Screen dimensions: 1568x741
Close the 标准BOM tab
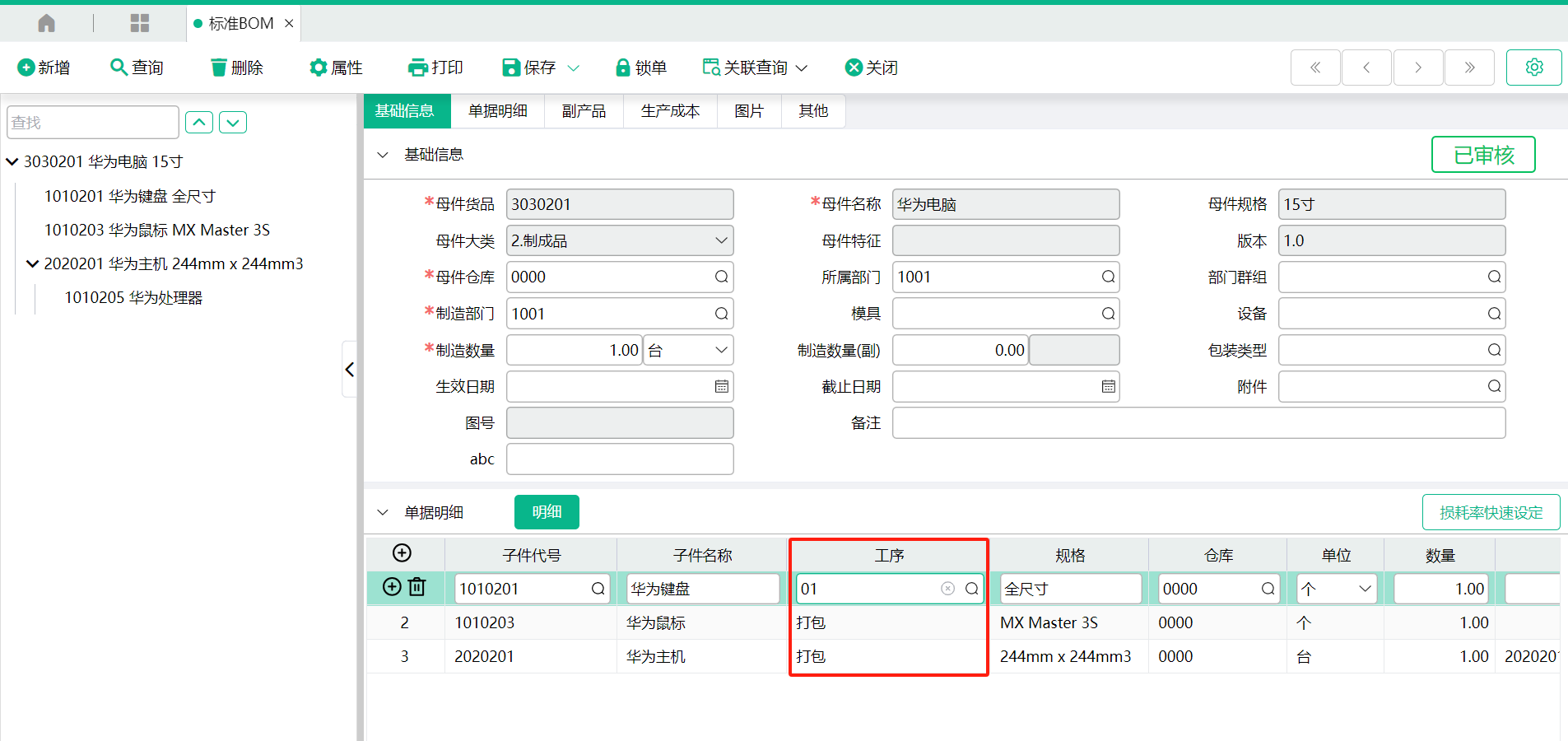[289, 23]
